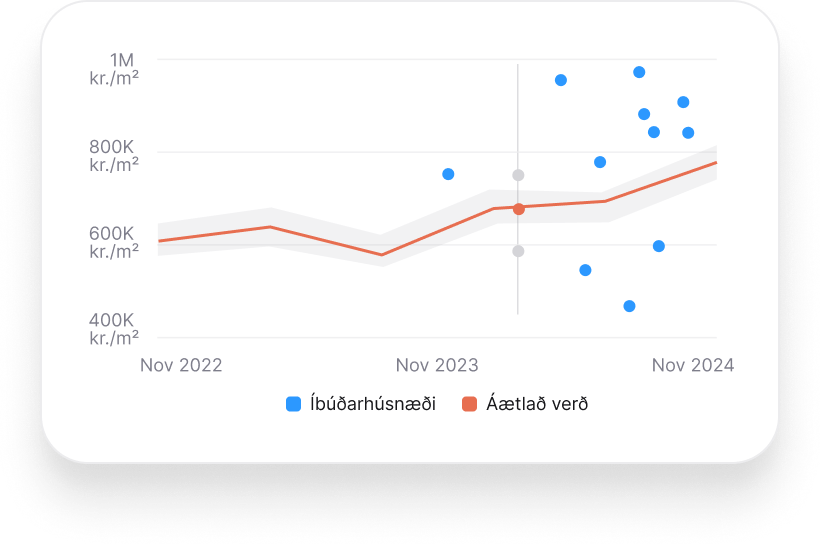This screenshot has height=544, width=820.
Task: Select the lowest blue data point
Action: (629, 306)
